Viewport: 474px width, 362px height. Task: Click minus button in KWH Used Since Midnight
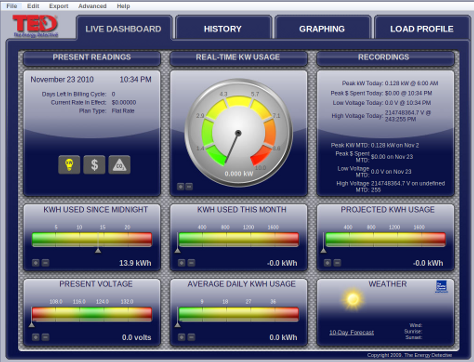pyautogui.click(x=45, y=263)
